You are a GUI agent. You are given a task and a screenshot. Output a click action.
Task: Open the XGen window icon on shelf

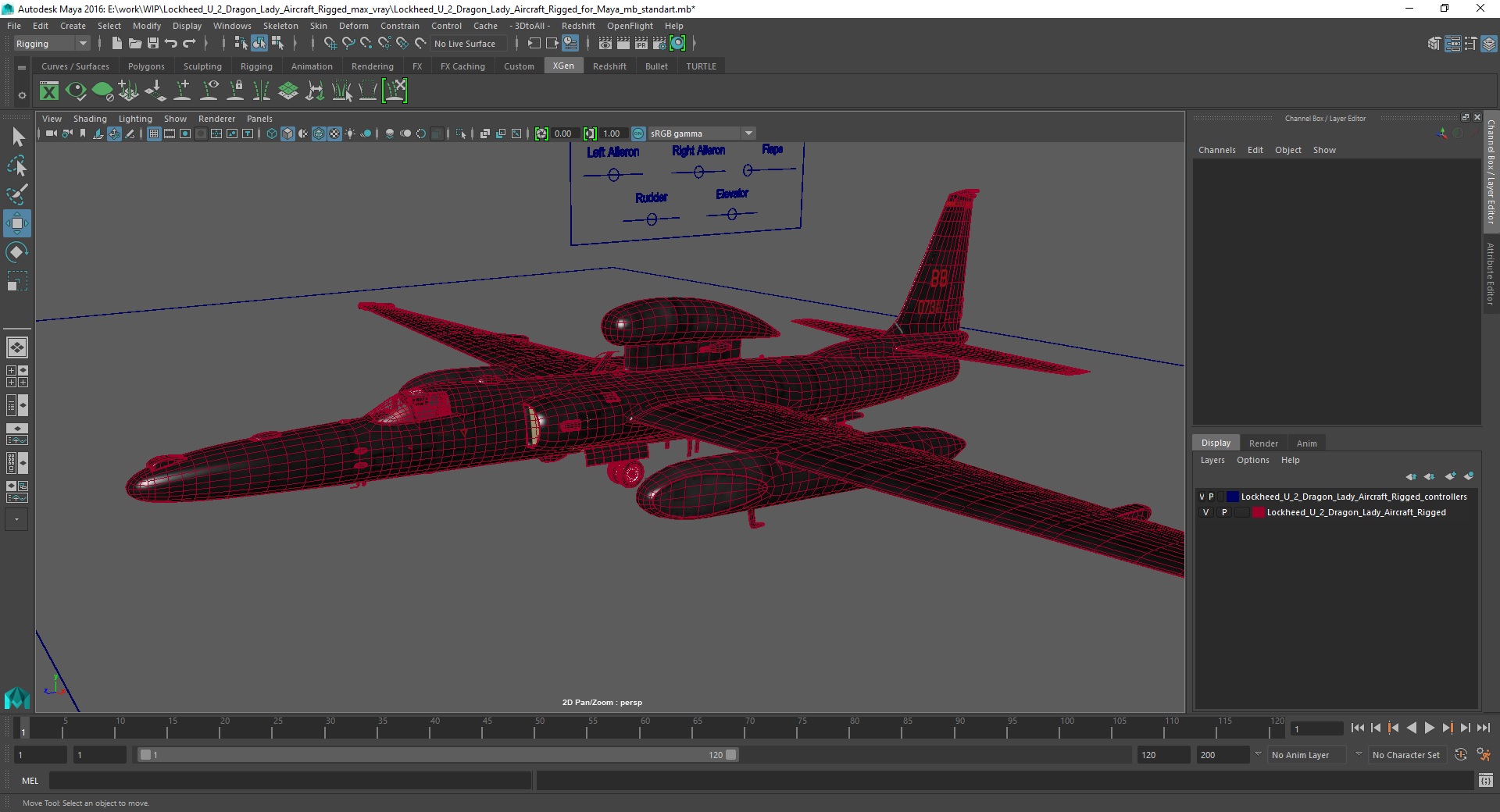(x=49, y=91)
